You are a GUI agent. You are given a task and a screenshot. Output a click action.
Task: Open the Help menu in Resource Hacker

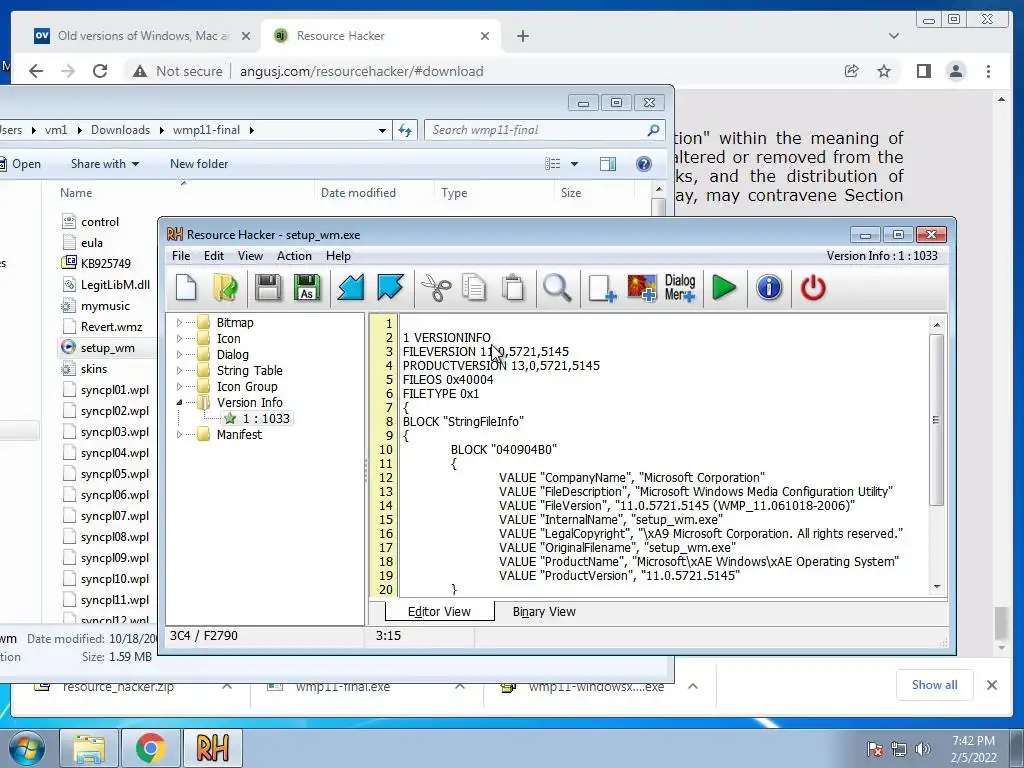click(338, 256)
